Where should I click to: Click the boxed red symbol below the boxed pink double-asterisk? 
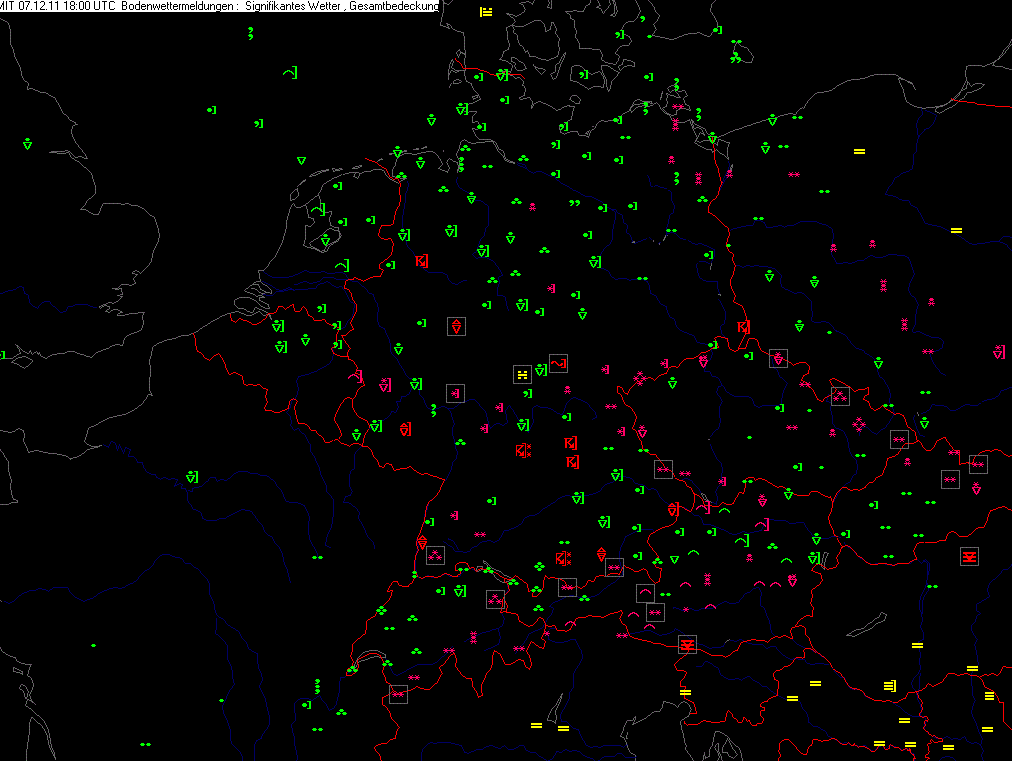pyautogui.click(x=687, y=644)
